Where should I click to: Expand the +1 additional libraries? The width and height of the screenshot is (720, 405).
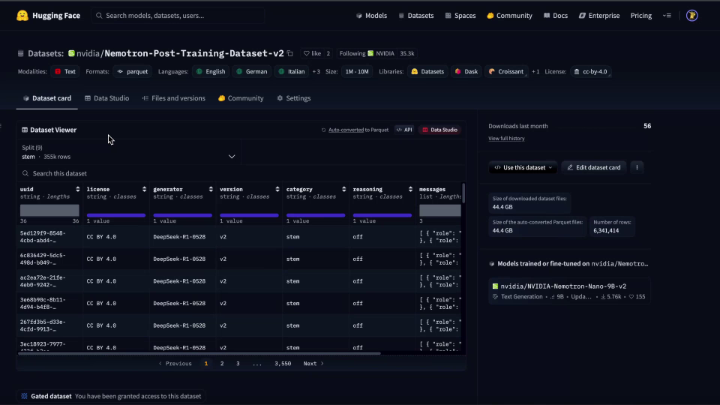point(535,72)
